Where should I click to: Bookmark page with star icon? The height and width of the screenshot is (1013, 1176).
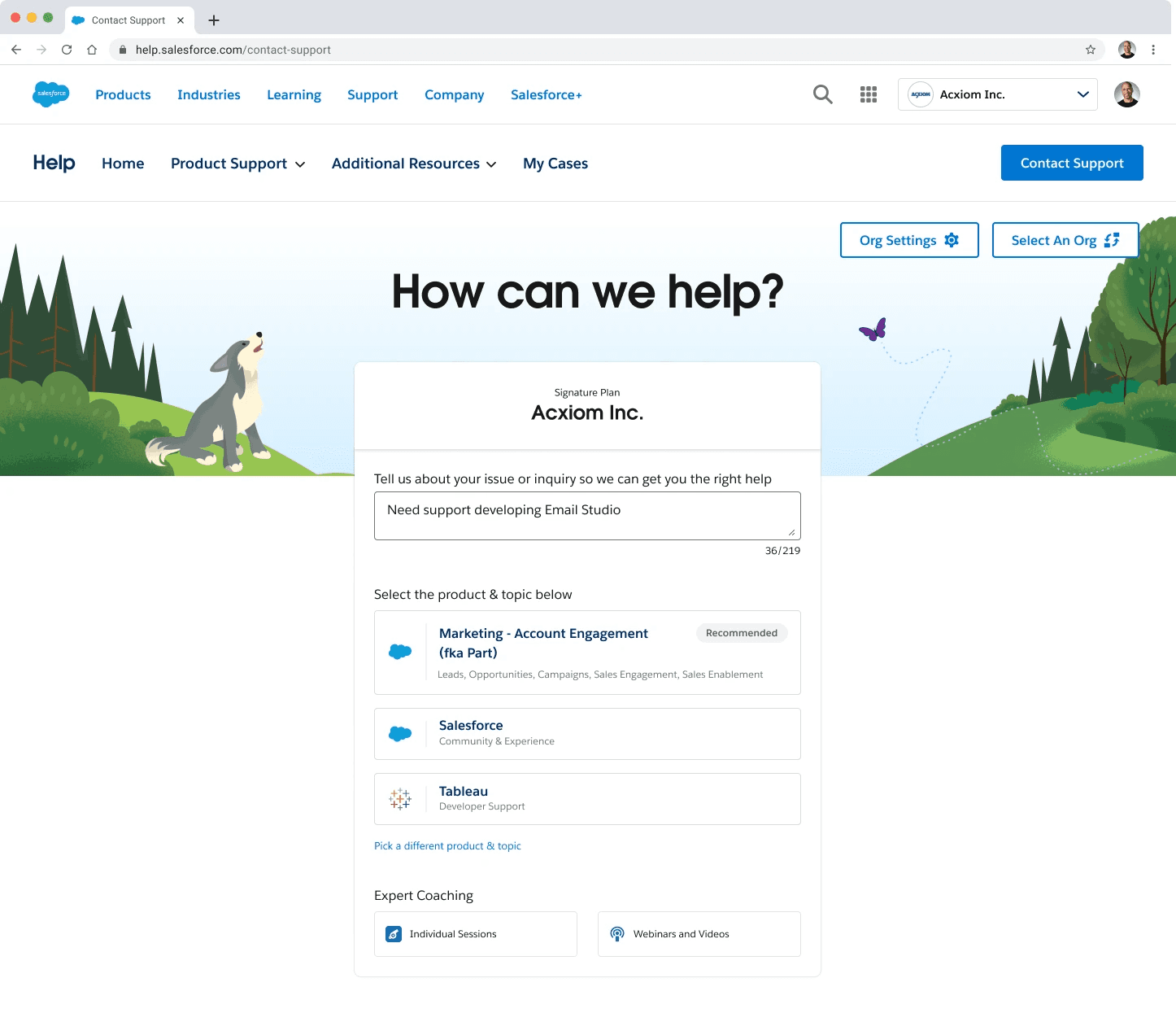pos(1091,50)
